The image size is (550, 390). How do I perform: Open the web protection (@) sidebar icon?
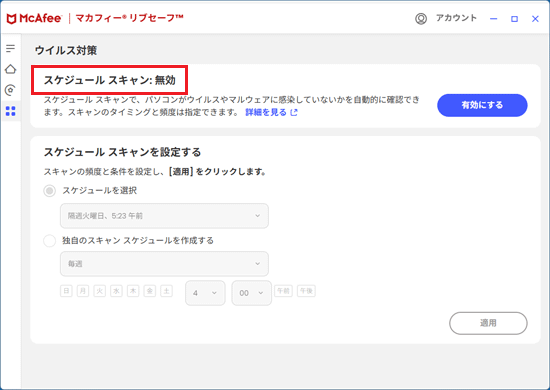11,90
